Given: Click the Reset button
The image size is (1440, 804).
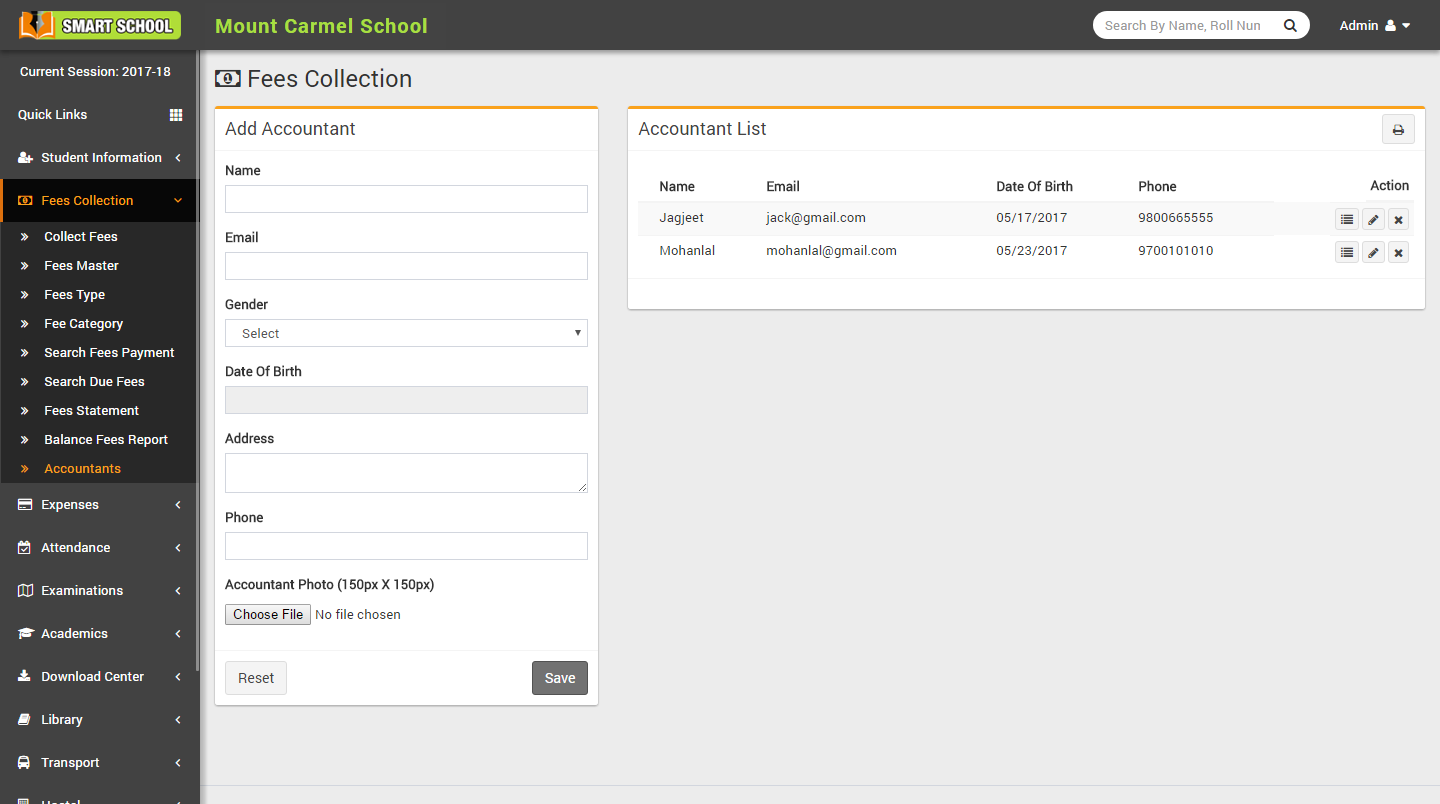Looking at the screenshot, I should coord(256,678).
